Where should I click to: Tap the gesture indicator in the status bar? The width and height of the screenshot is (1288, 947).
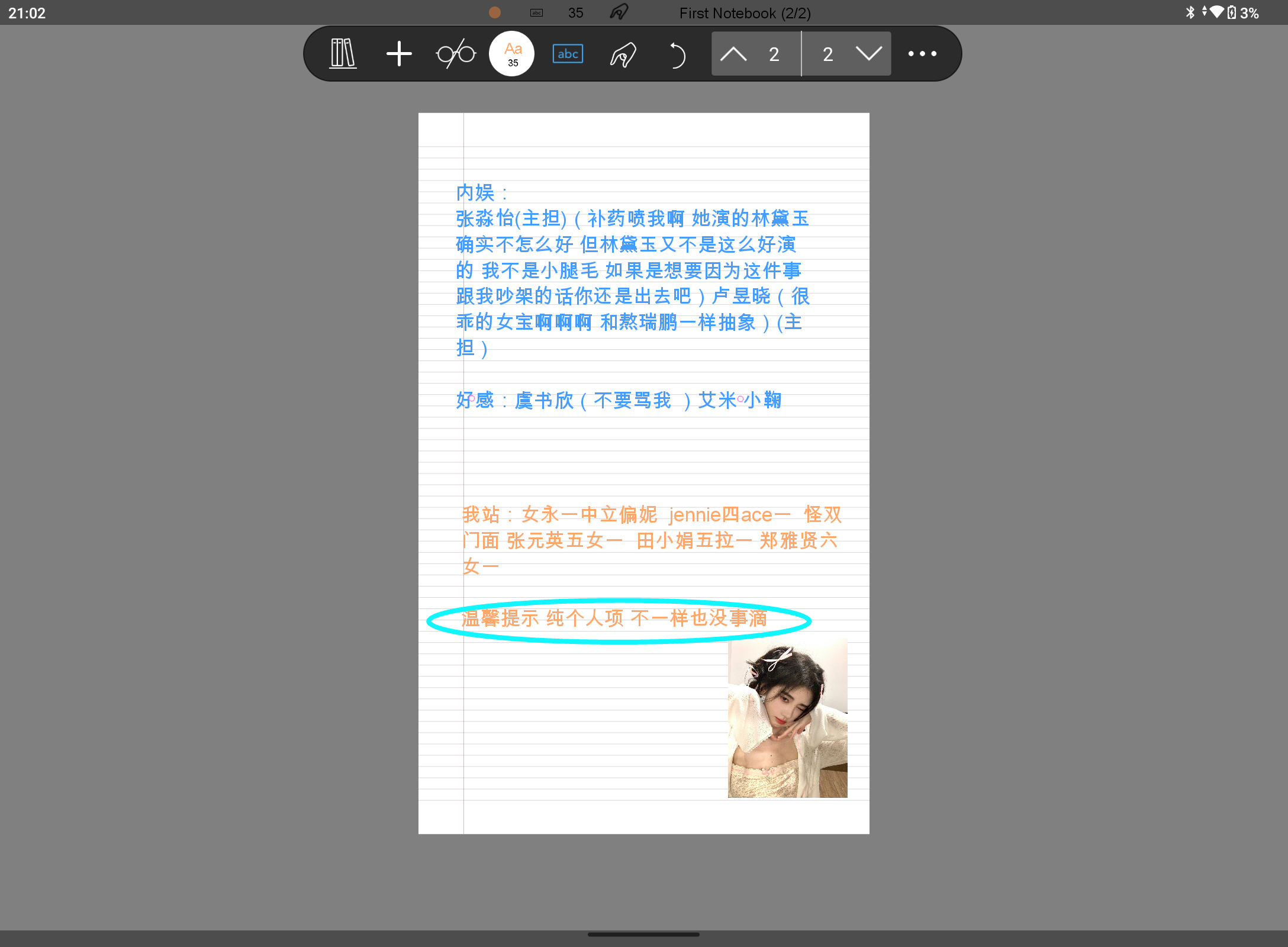[x=619, y=12]
